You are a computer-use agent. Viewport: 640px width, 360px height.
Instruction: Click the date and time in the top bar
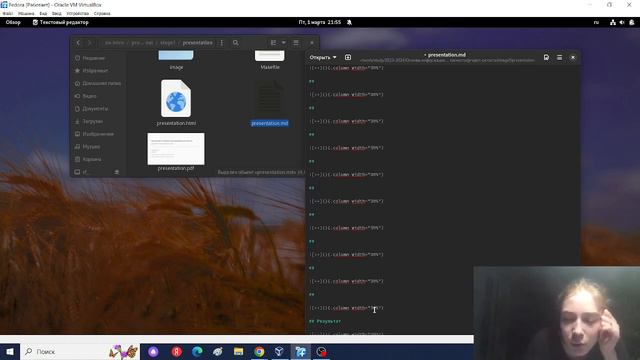[320, 22]
